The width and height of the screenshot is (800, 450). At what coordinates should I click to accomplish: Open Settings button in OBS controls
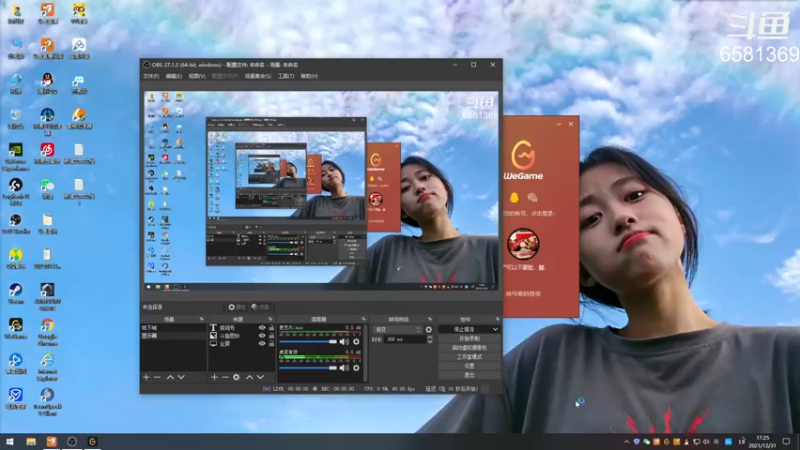tap(469, 366)
